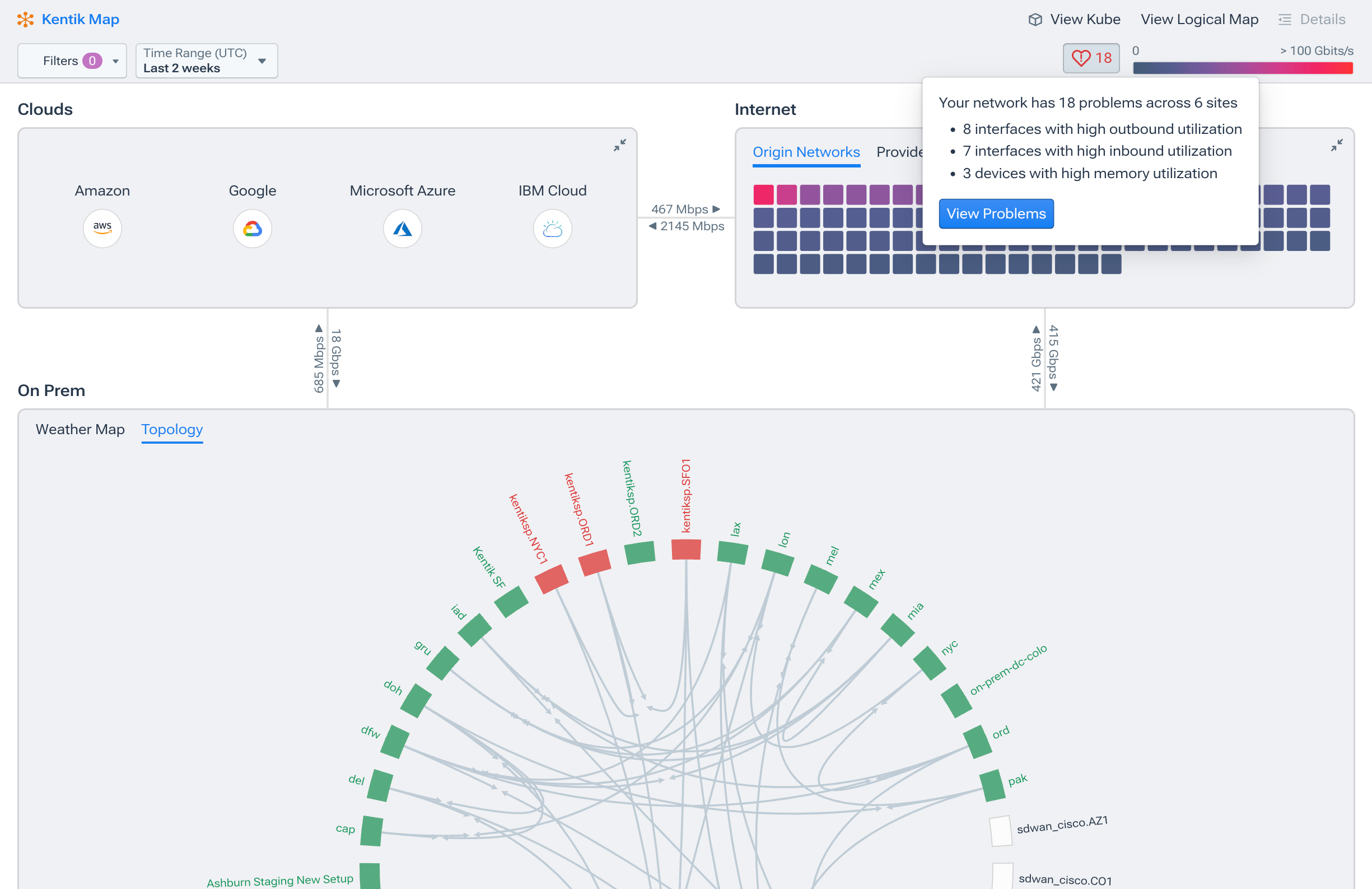Viewport: 1372px width, 889px height.
Task: Collapse the Internet panel
Action: point(1336,145)
